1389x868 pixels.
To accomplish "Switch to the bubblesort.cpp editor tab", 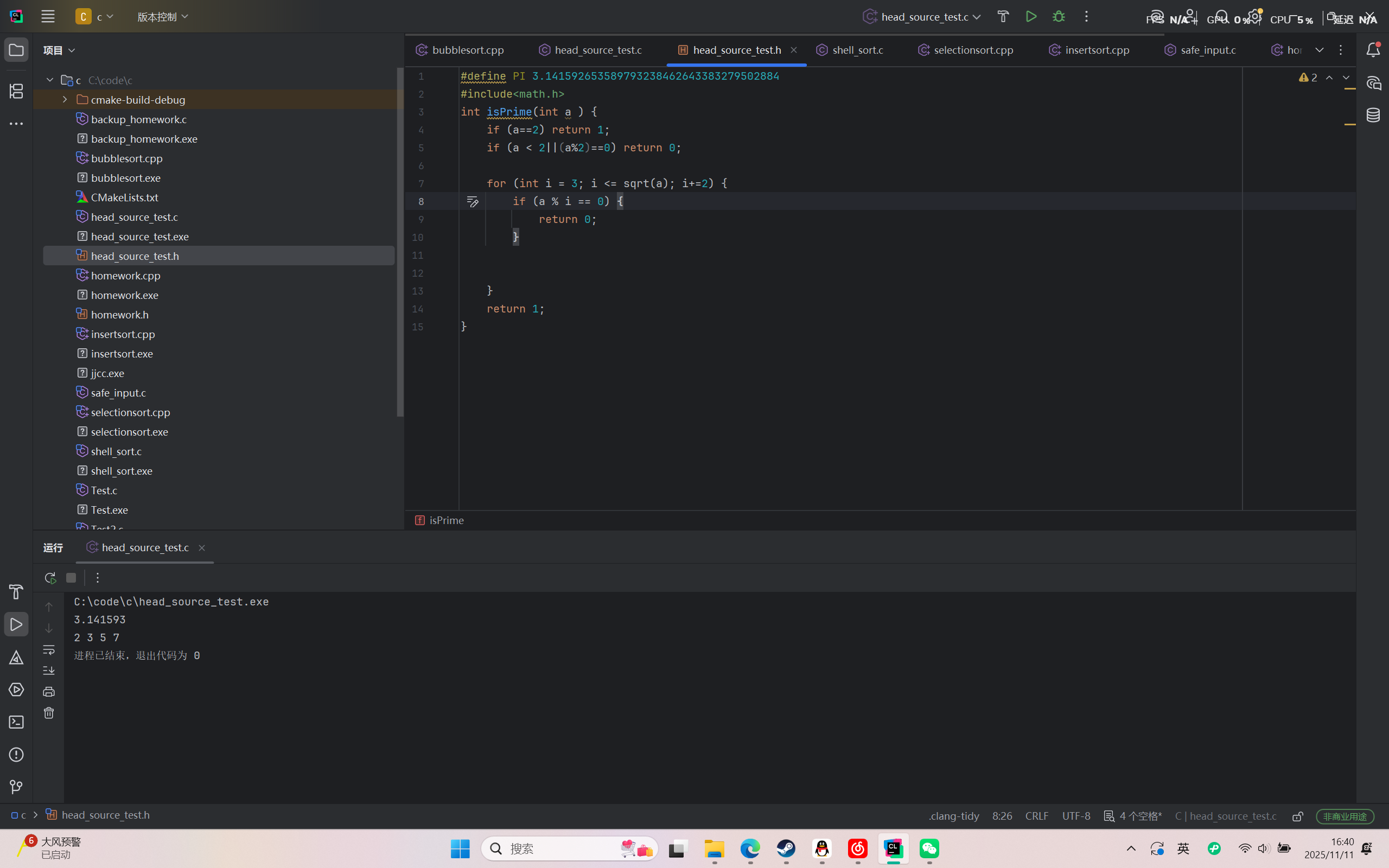I will (x=467, y=50).
